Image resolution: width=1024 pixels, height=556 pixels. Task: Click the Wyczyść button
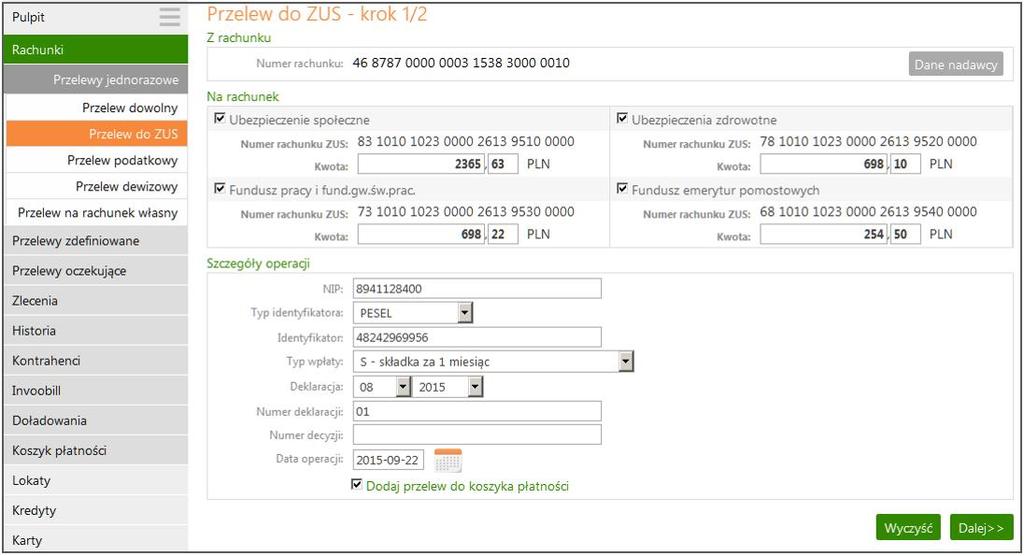(908, 528)
